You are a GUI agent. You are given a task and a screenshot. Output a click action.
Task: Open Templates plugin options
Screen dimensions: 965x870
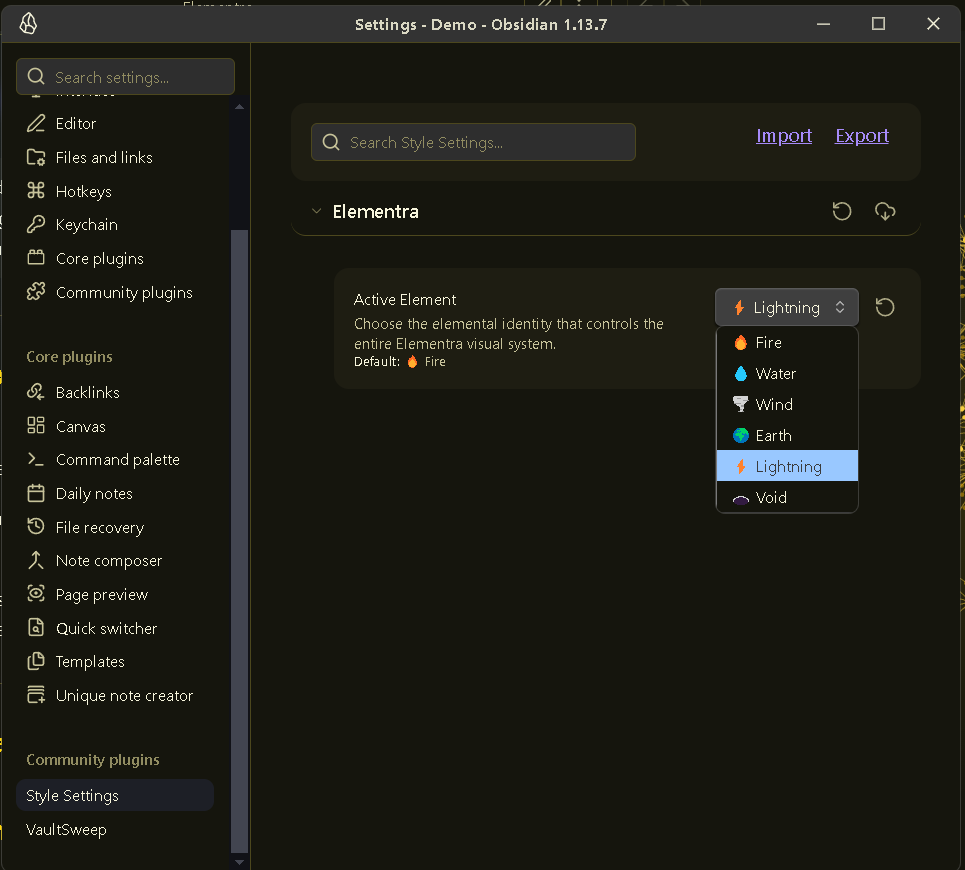pos(115,661)
